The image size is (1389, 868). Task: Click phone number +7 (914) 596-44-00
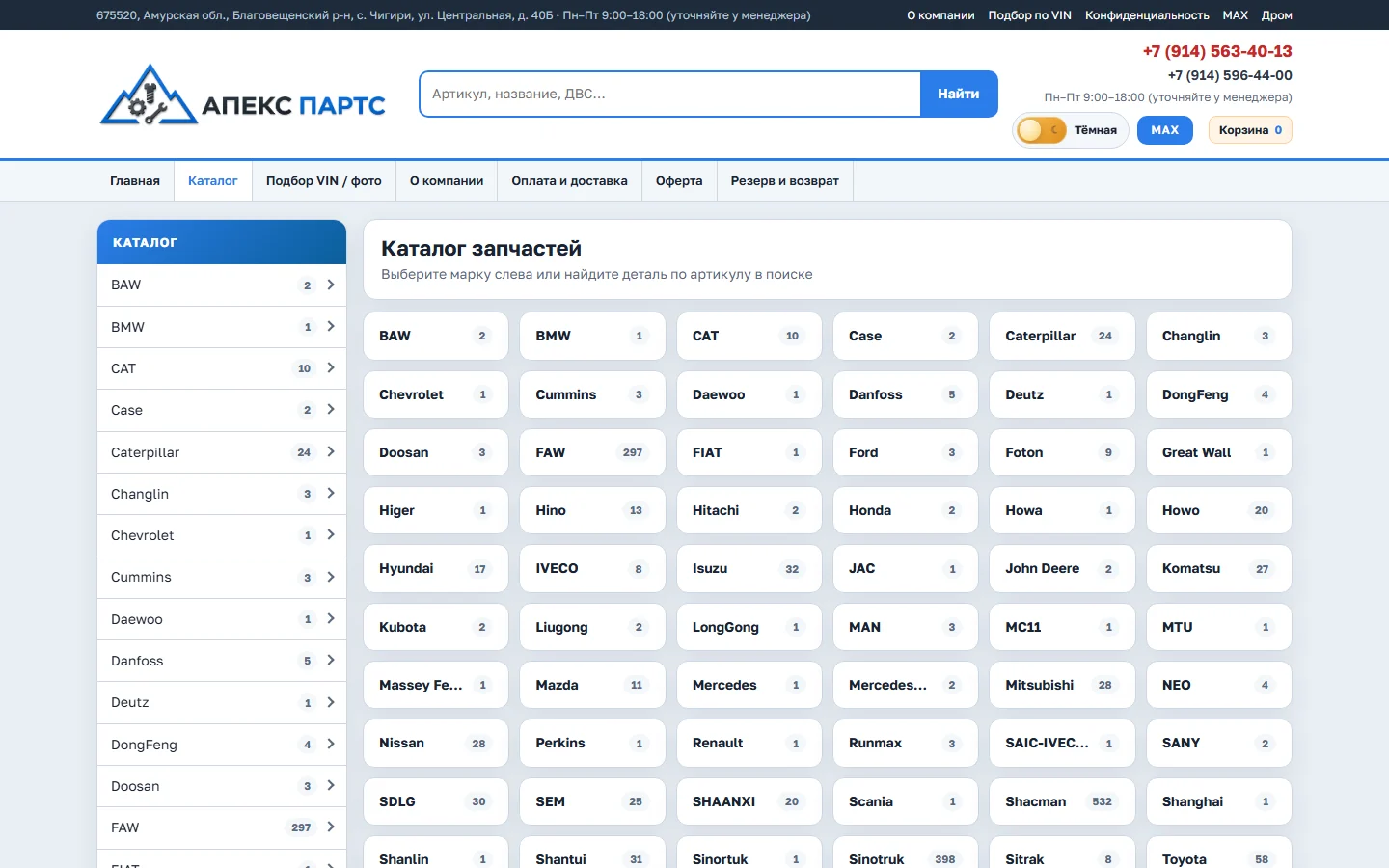click(x=1230, y=75)
